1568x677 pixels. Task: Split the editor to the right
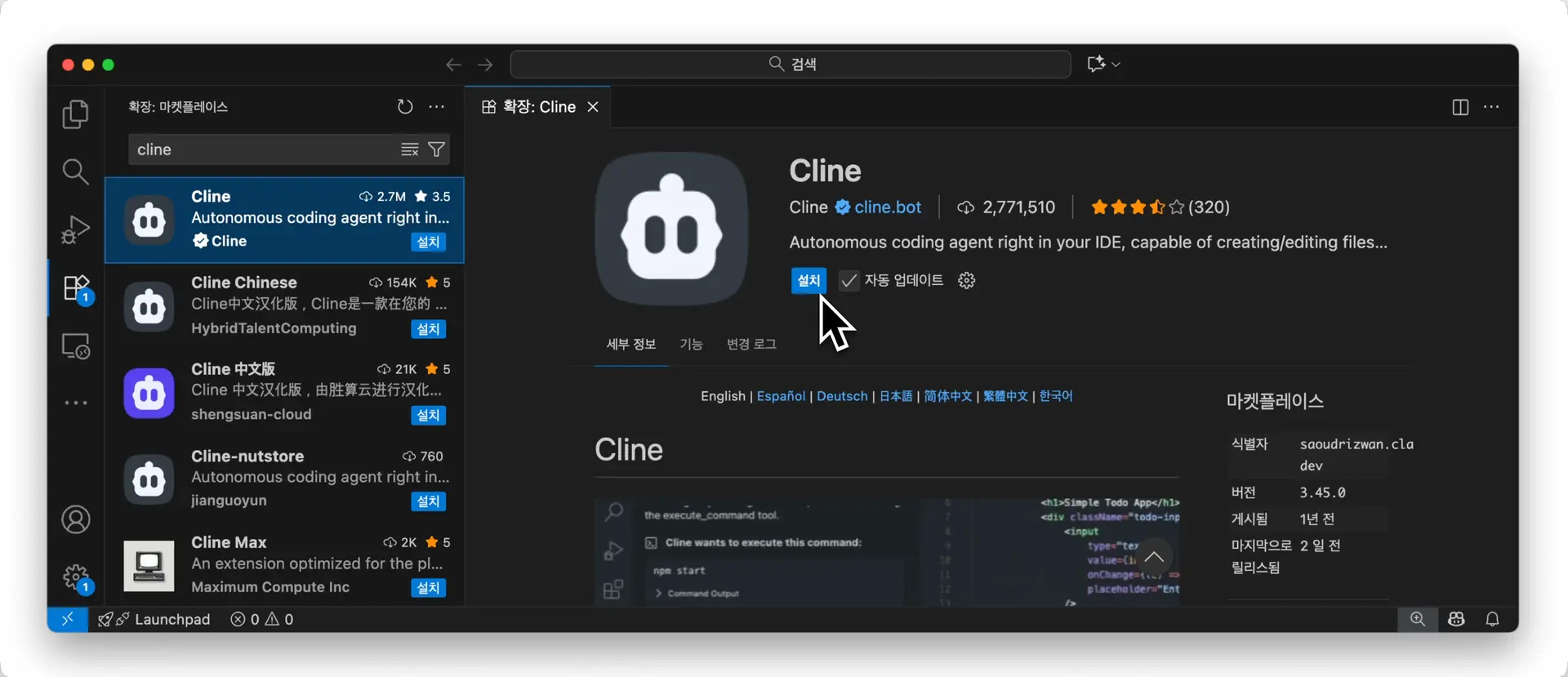(x=1460, y=107)
